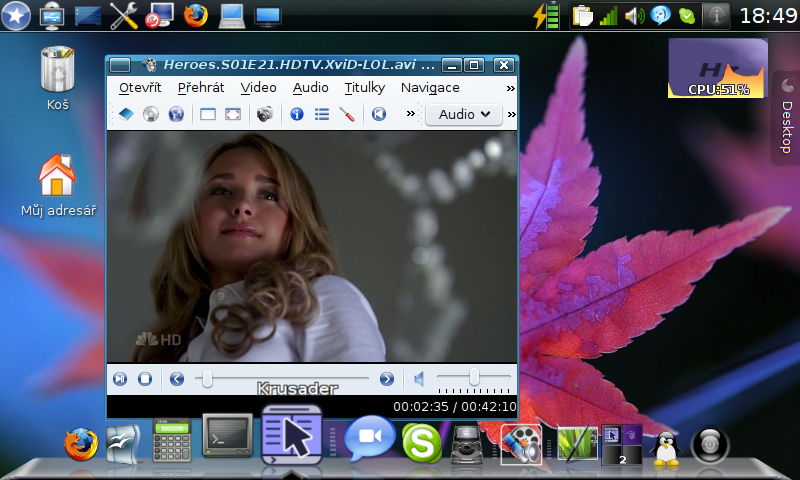Screen dimensions: 800x480
Task: Open the blue file-drawer panel icon
Action: pyautogui.click(x=88, y=15)
